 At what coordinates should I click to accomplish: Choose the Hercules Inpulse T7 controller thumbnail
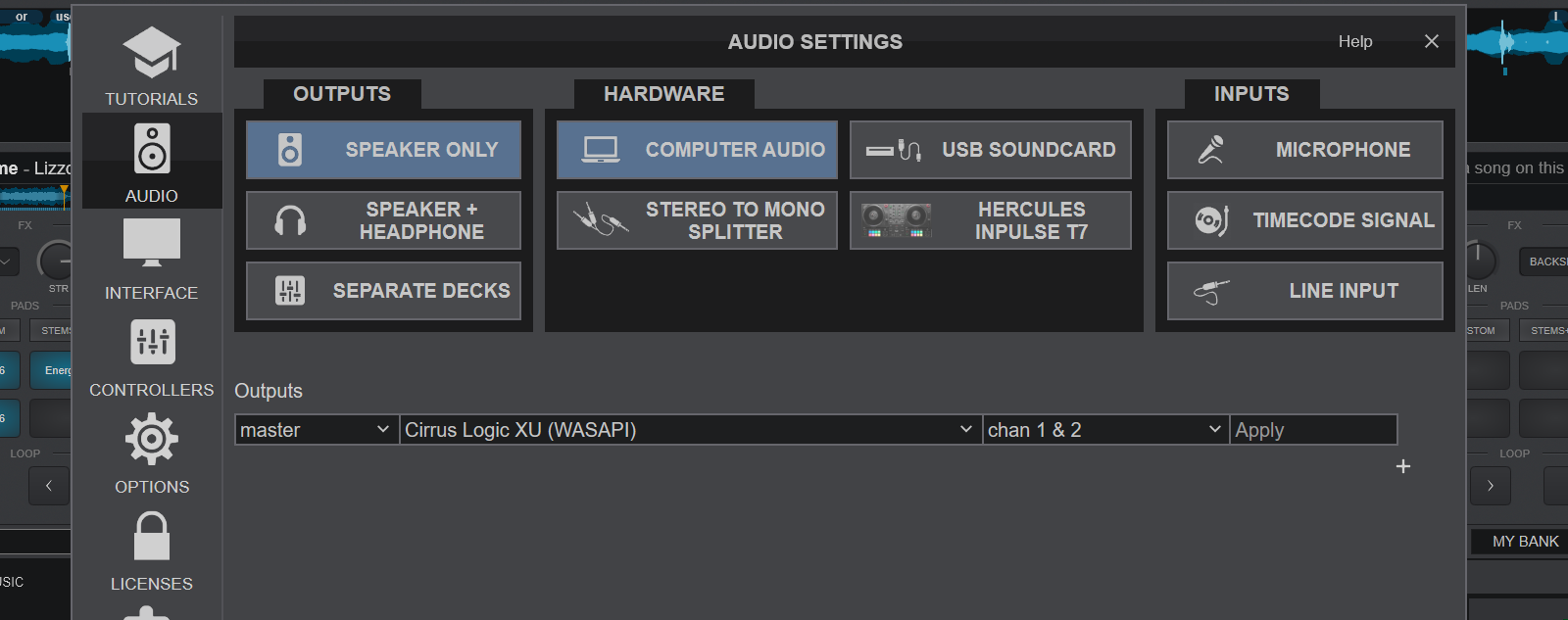click(896, 220)
